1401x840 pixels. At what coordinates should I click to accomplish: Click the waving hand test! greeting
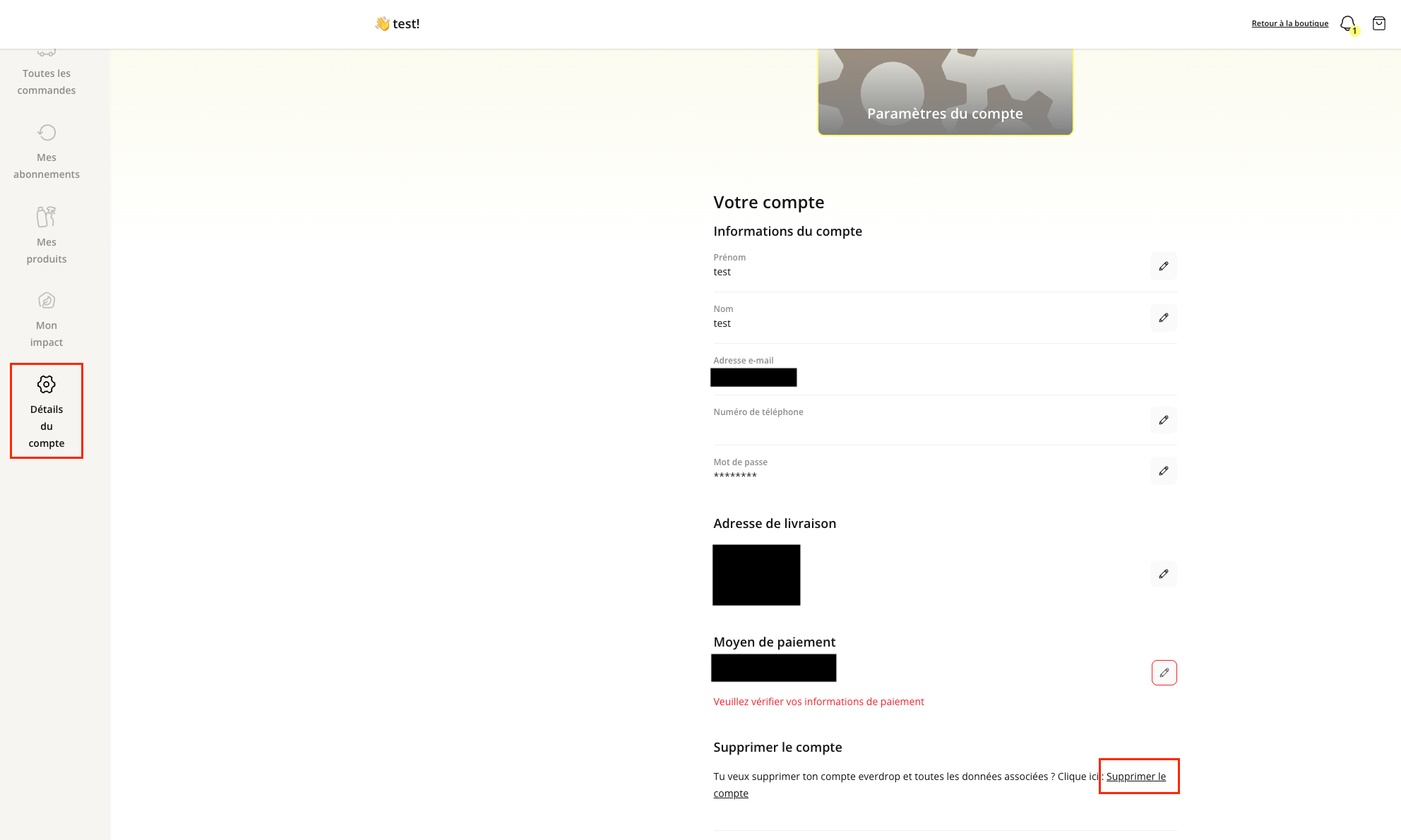pos(398,23)
